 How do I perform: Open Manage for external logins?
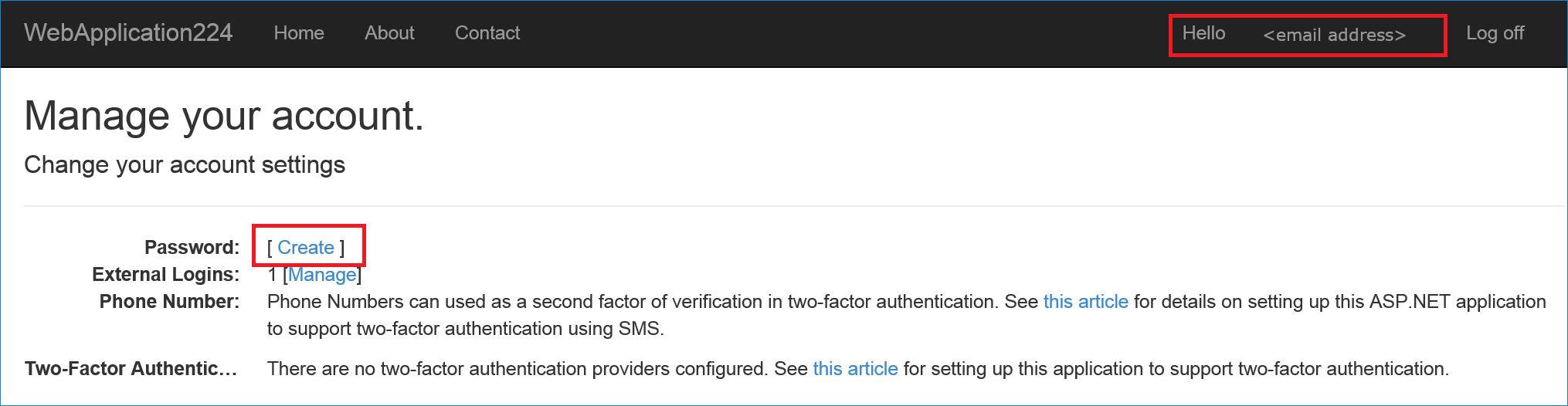pyautogui.click(x=322, y=275)
